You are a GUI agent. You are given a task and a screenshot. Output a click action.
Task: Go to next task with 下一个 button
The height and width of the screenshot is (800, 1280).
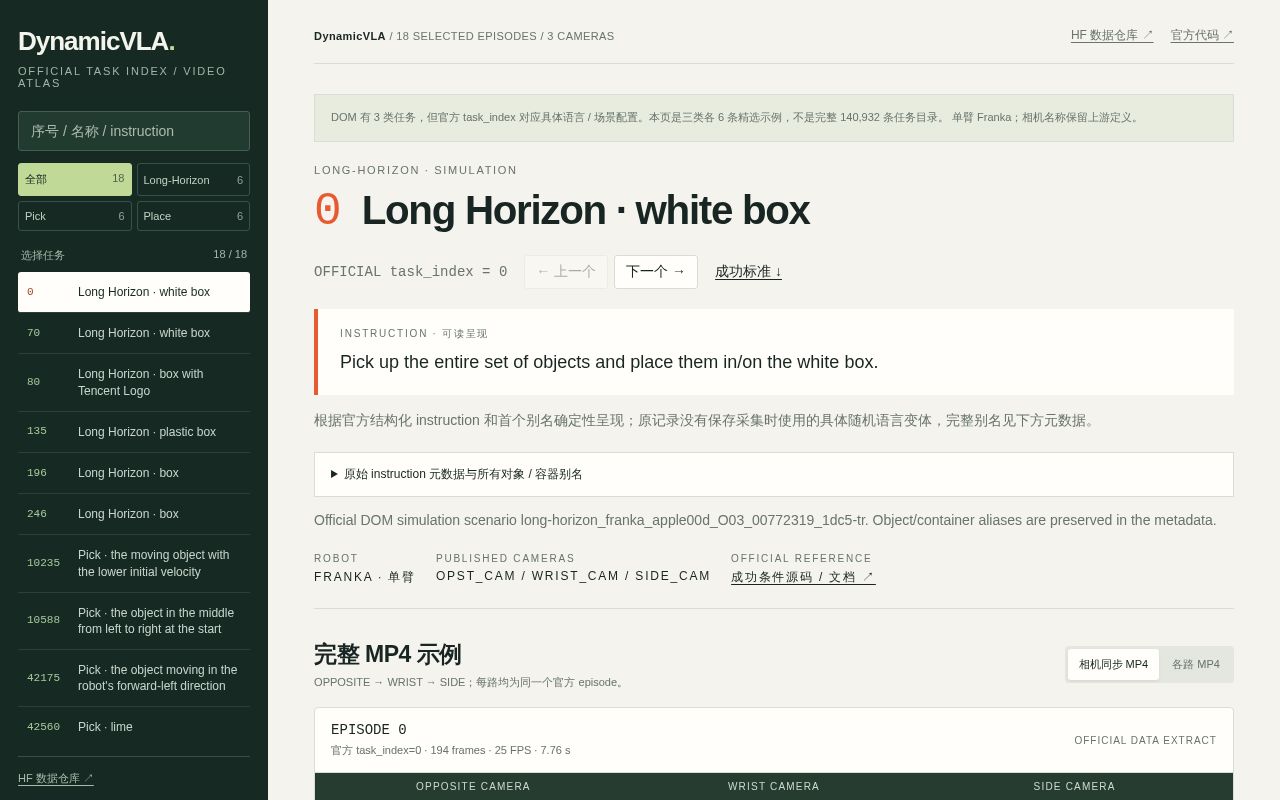tap(656, 272)
